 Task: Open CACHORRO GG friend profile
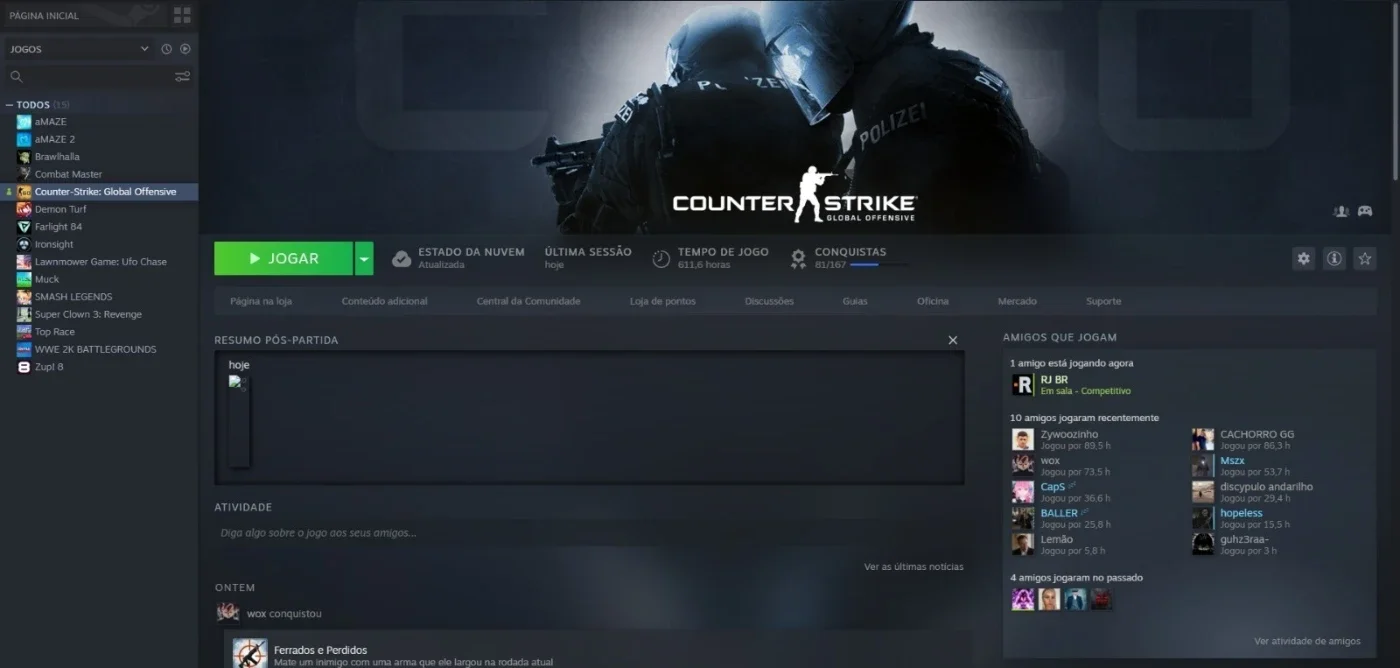coord(1256,434)
